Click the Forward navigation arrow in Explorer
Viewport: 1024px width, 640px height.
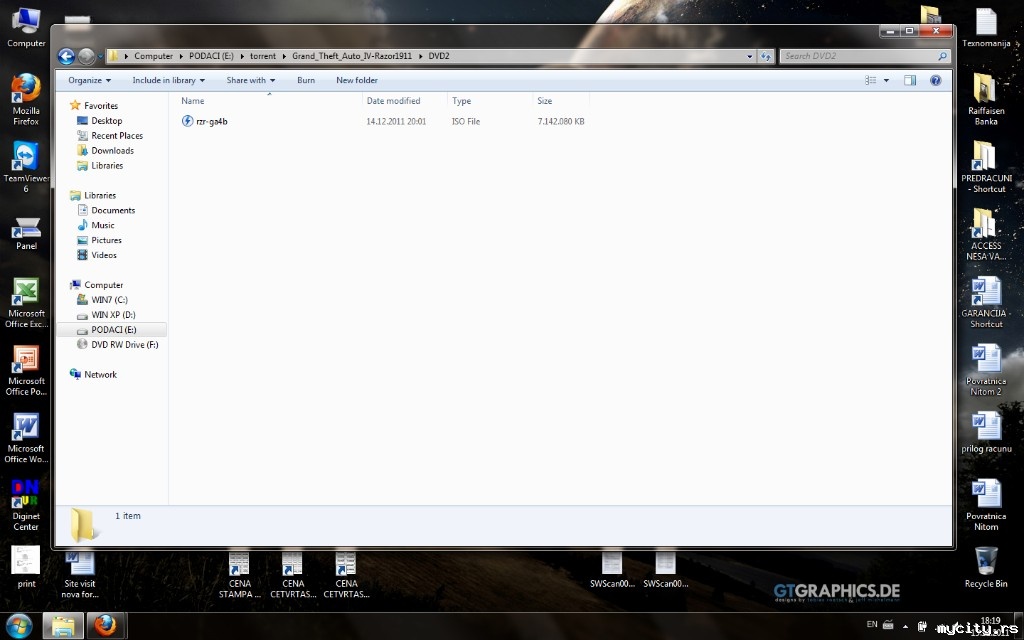86,56
